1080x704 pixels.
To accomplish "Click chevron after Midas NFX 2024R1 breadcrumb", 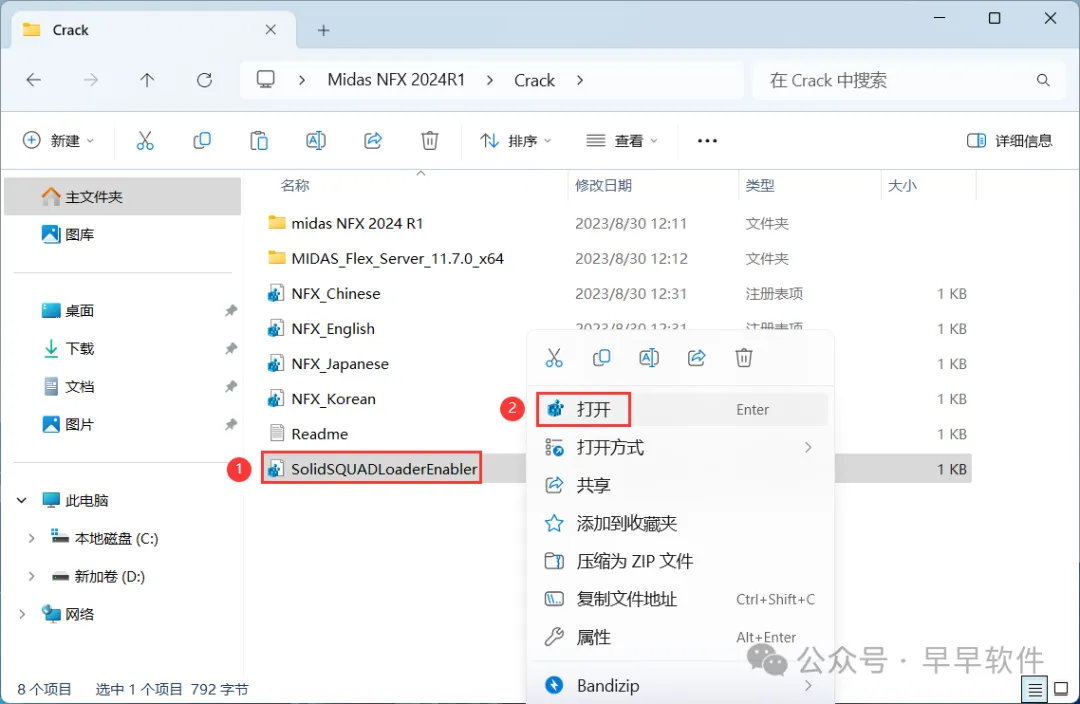I will coord(490,80).
